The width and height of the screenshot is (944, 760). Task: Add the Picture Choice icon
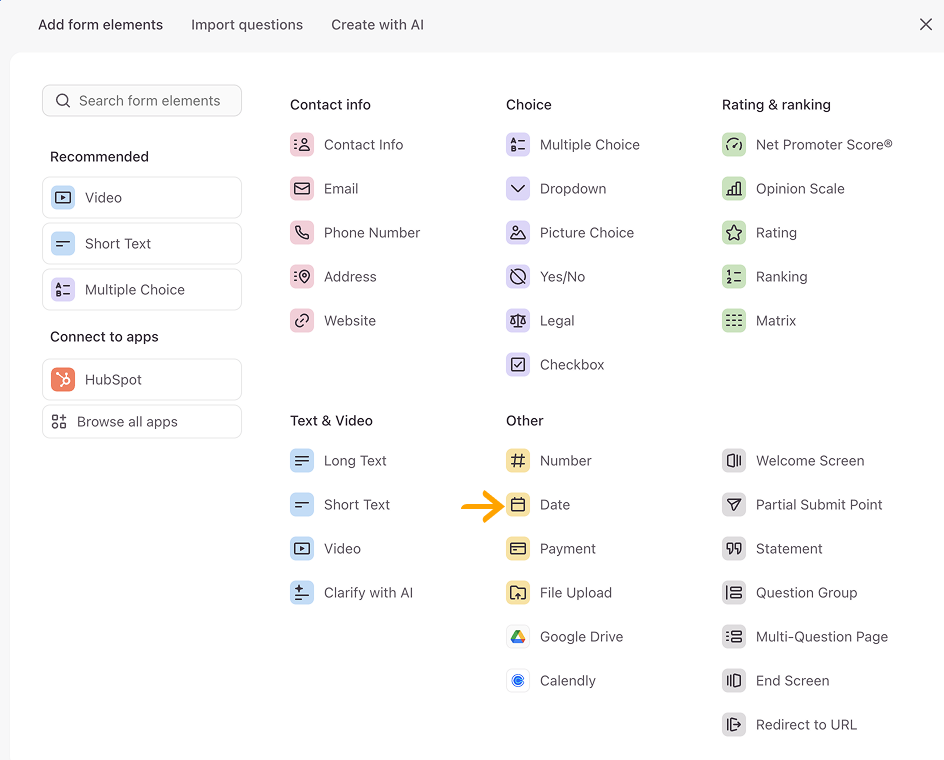pos(518,232)
